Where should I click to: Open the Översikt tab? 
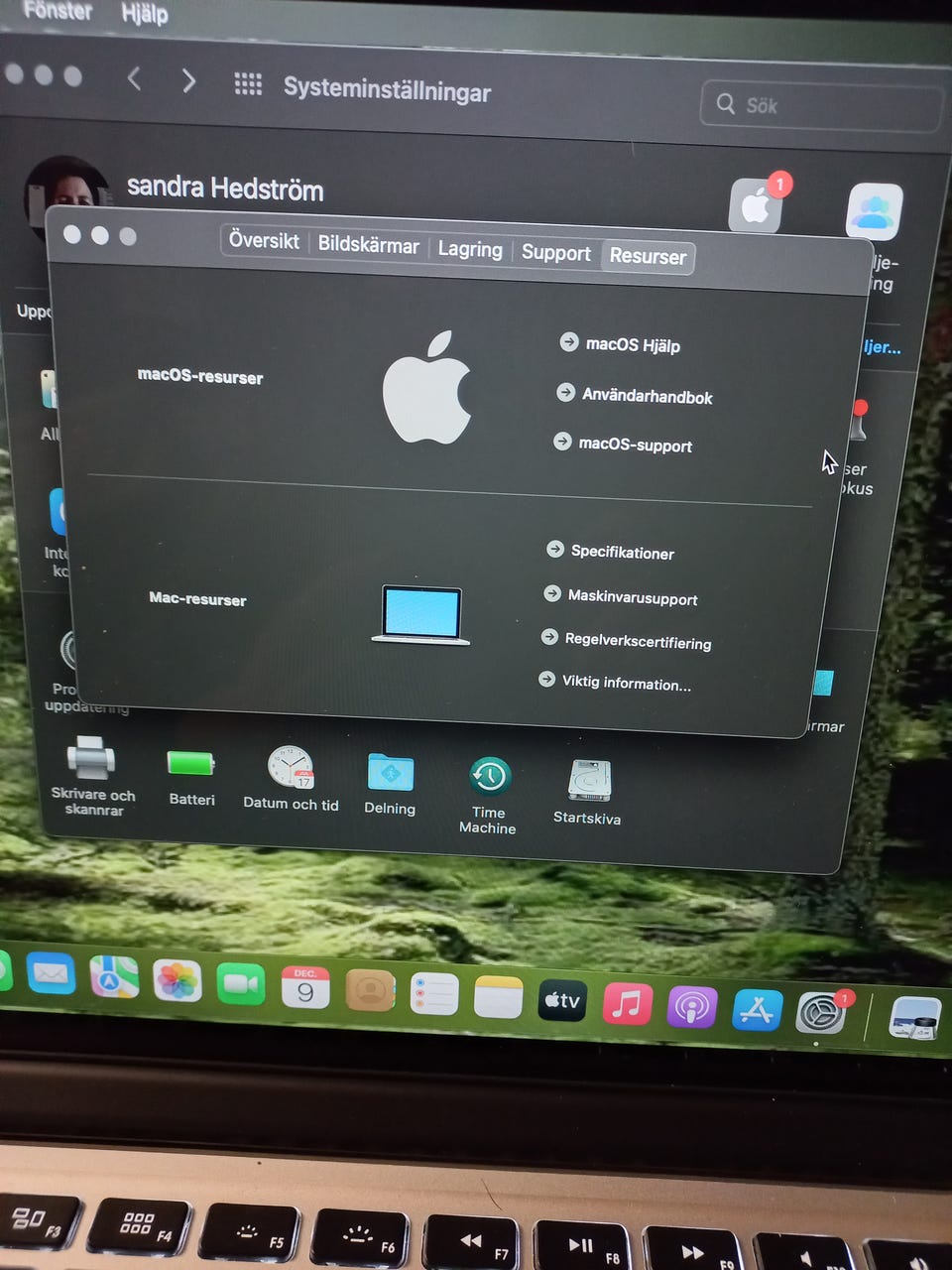pyautogui.click(x=264, y=240)
